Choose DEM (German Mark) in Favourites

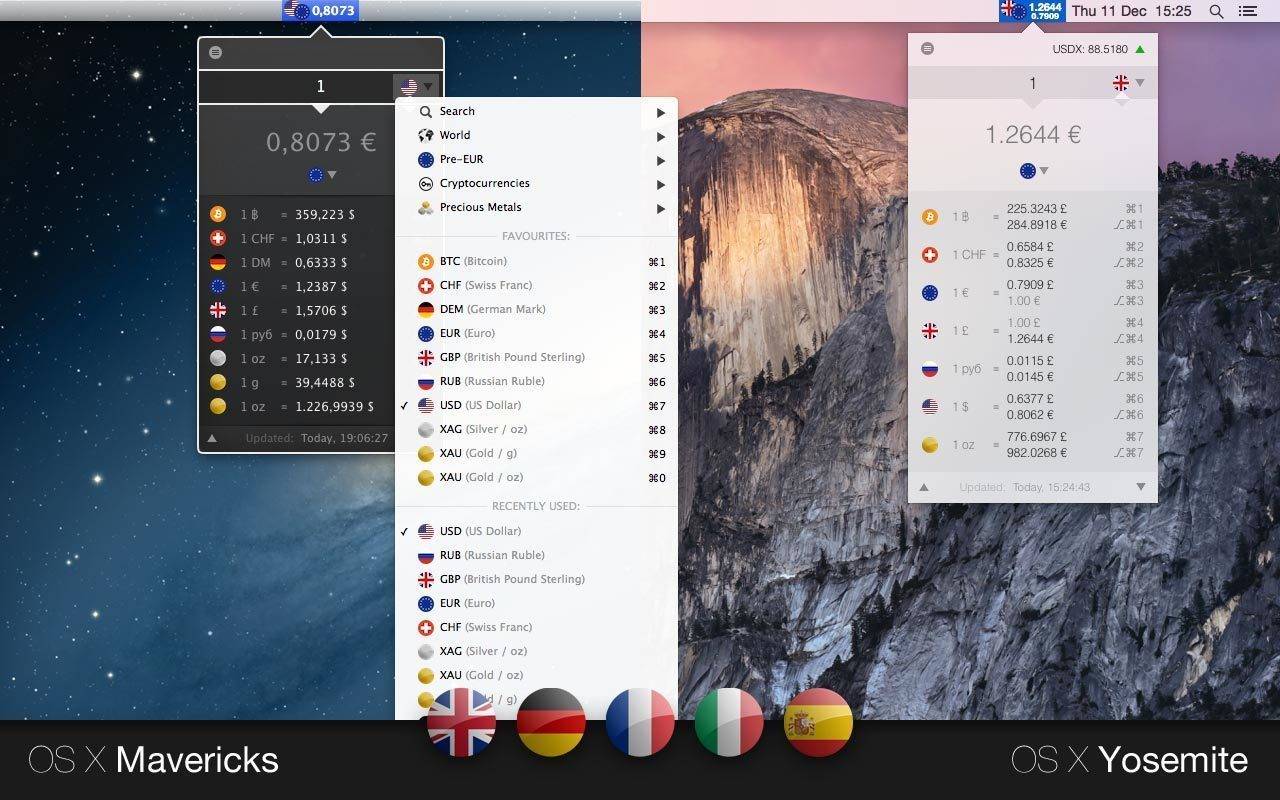click(536, 309)
